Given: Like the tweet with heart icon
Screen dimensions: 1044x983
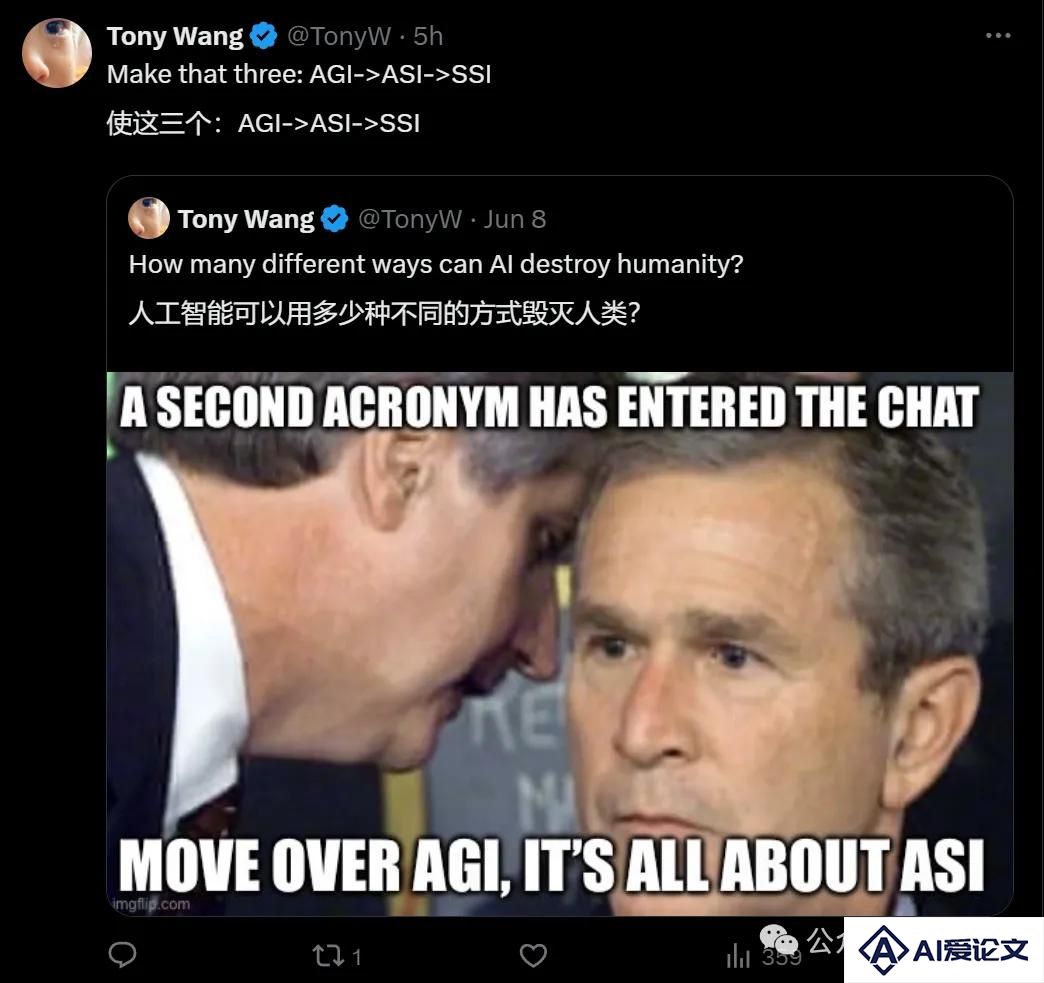Looking at the screenshot, I should (533, 956).
